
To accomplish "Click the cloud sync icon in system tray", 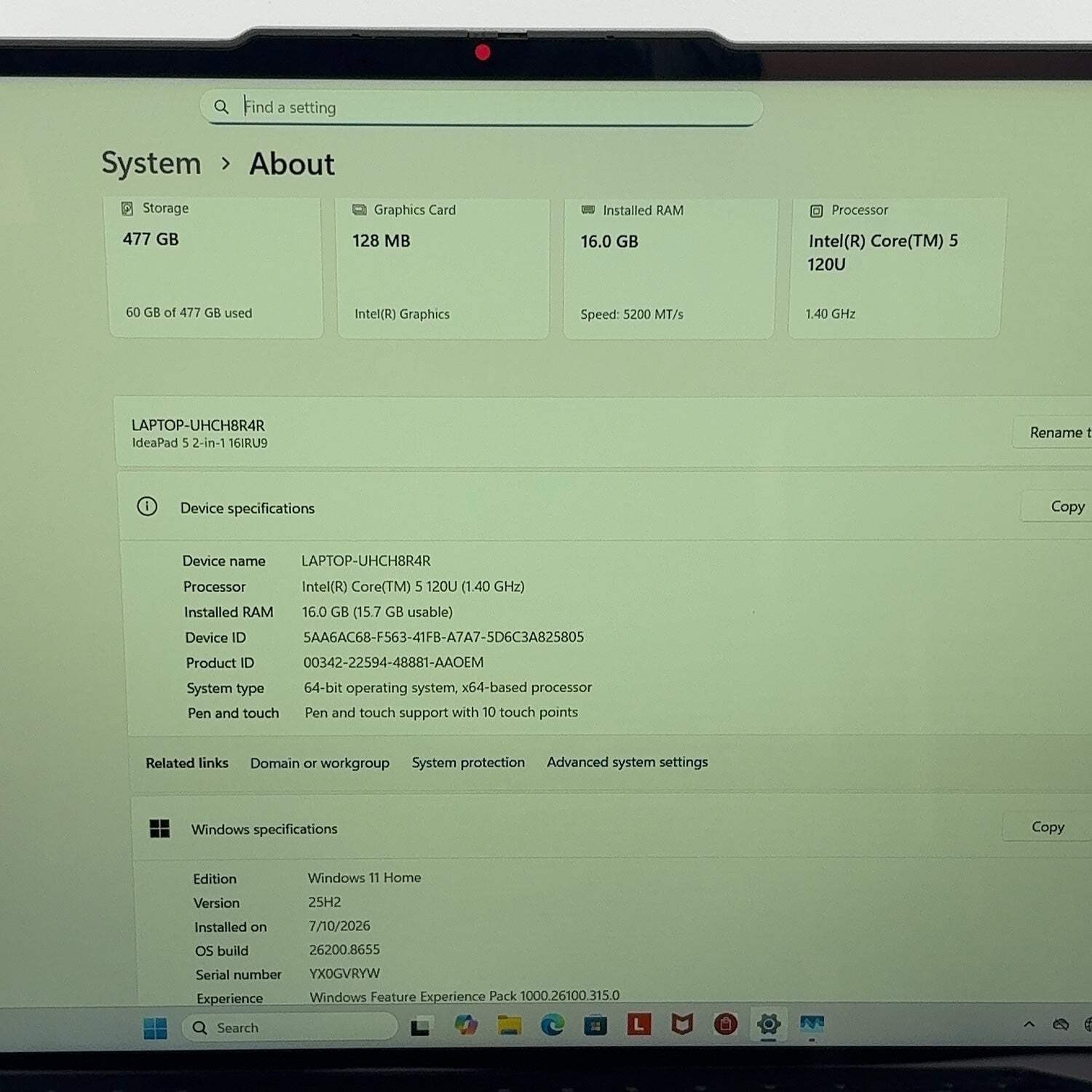I will 1061,1024.
